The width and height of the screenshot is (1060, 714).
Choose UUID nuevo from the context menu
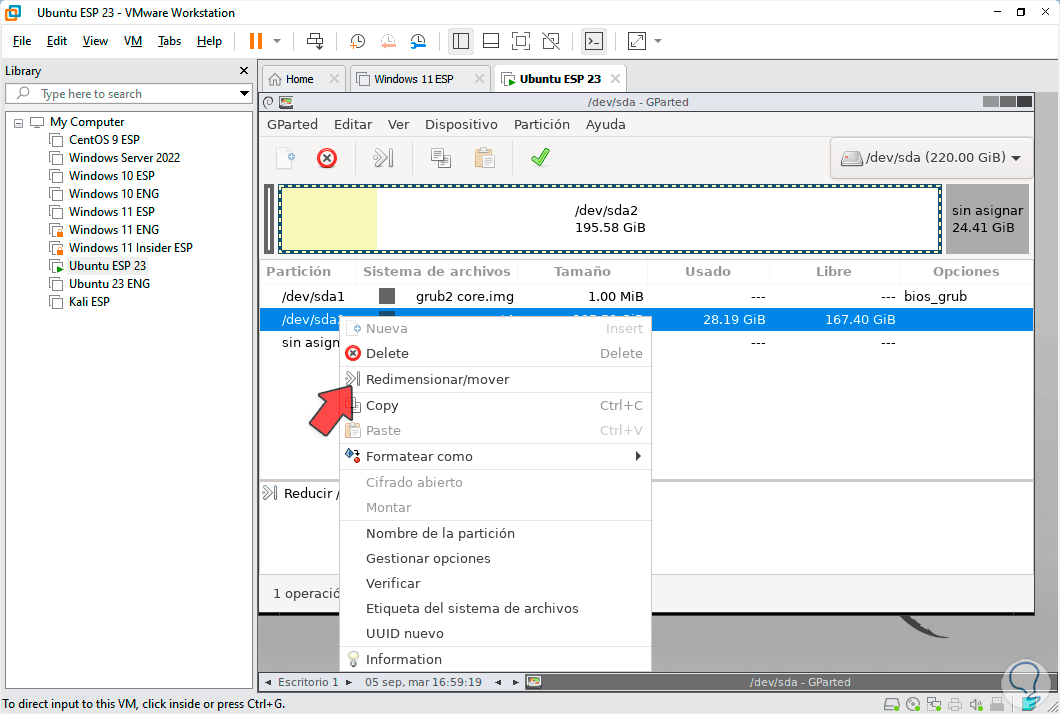(x=495, y=634)
